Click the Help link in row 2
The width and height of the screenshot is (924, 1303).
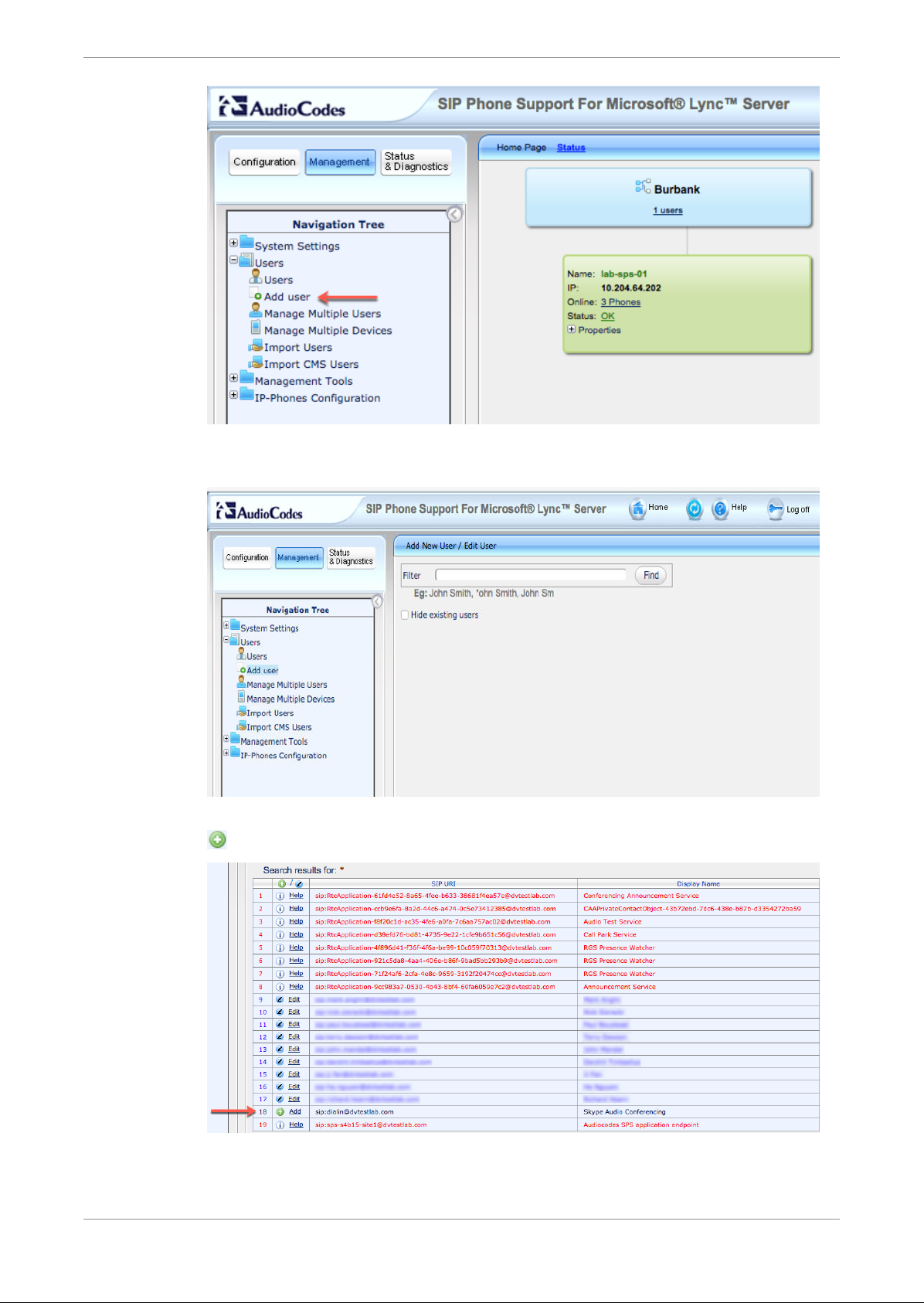pos(296,909)
